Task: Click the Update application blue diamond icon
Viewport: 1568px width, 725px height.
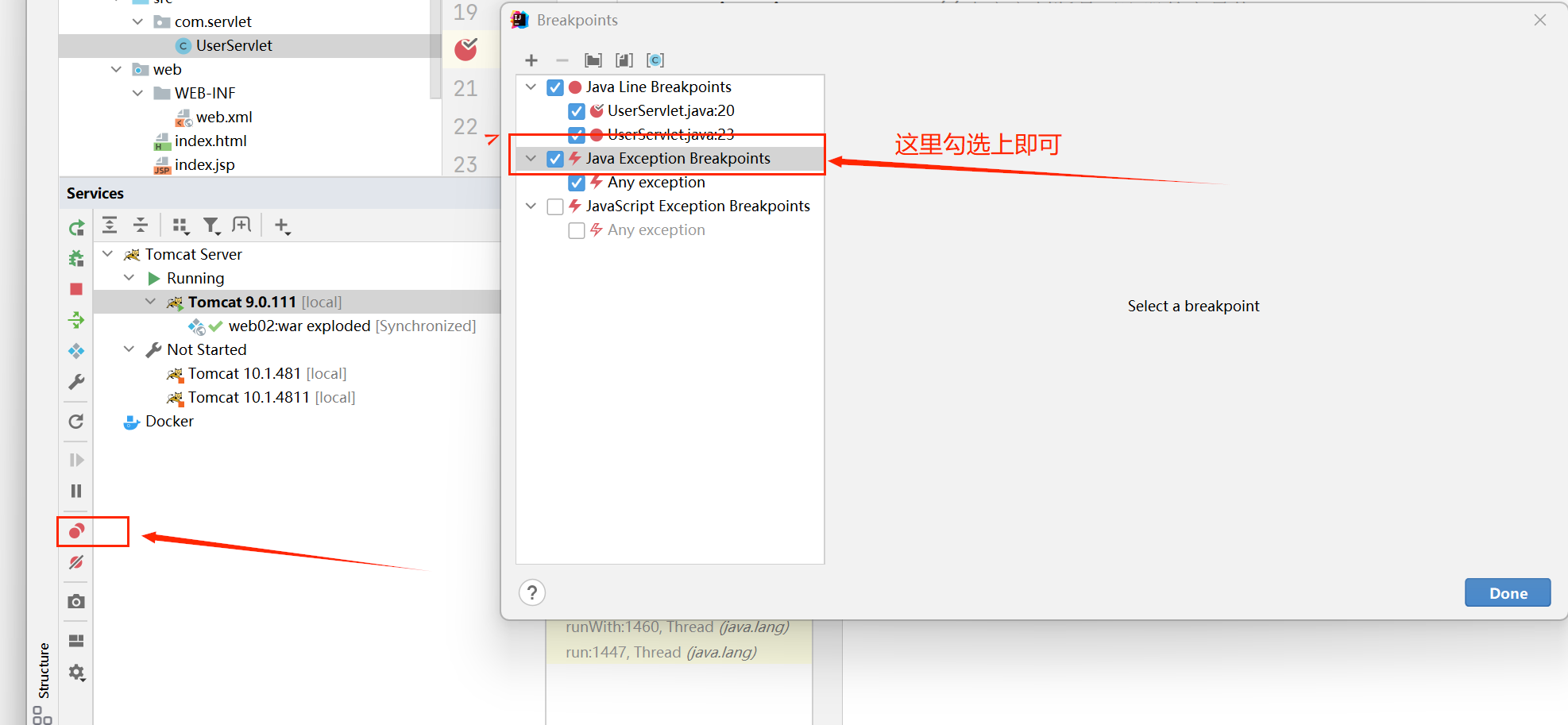Action: point(76,351)
